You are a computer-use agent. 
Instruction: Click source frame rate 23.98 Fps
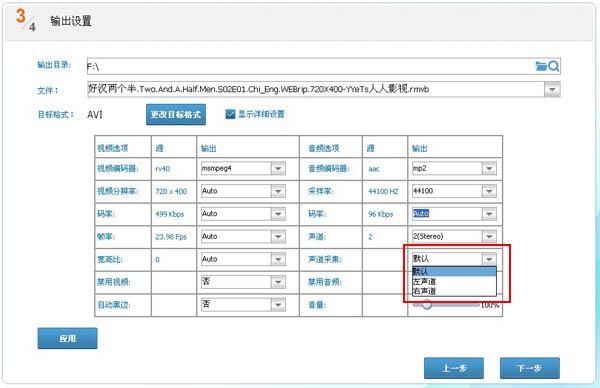coord(171,237)
